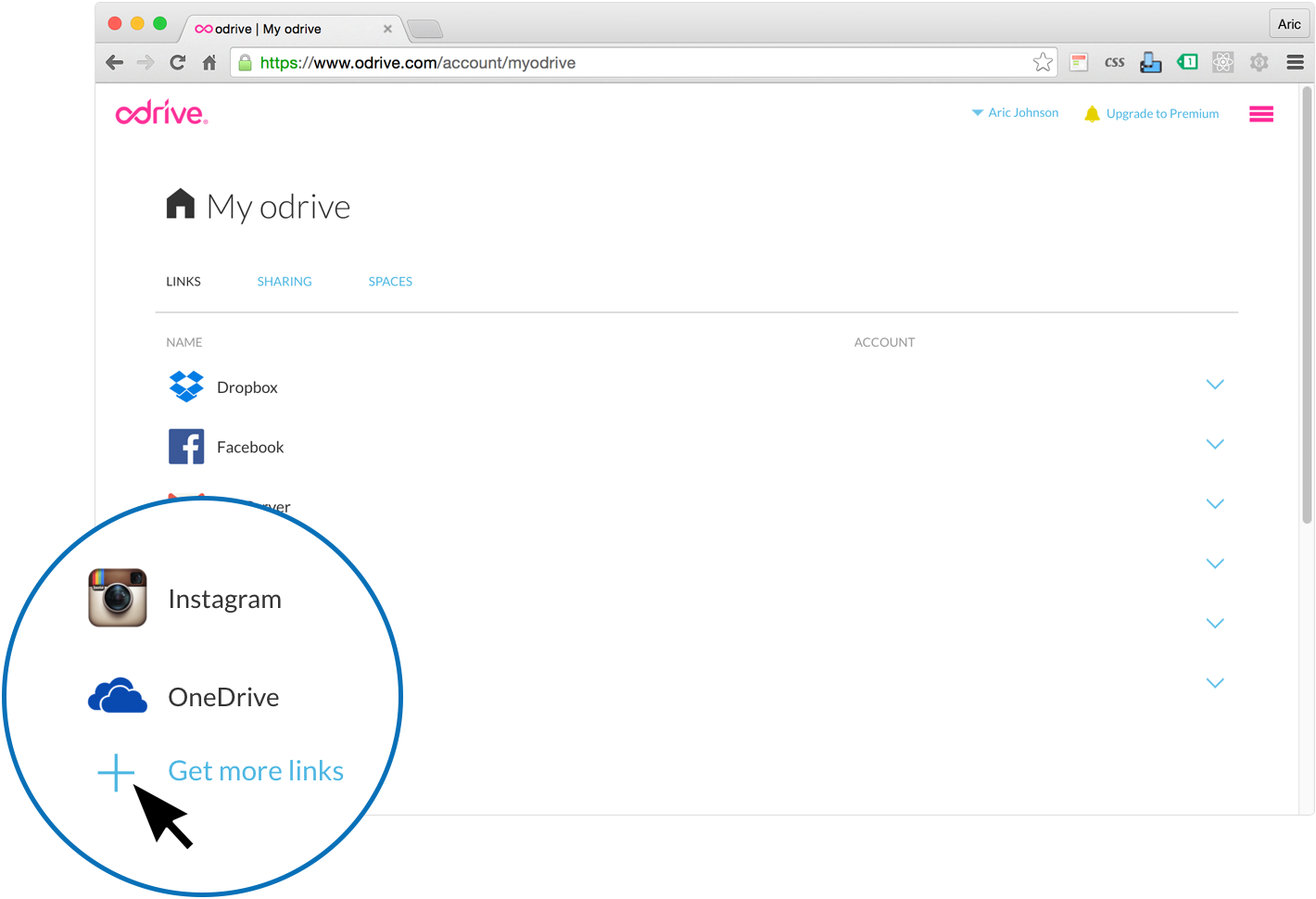Go back in browser history
The width and height of the screenshot is (1316, 899).
115,62
